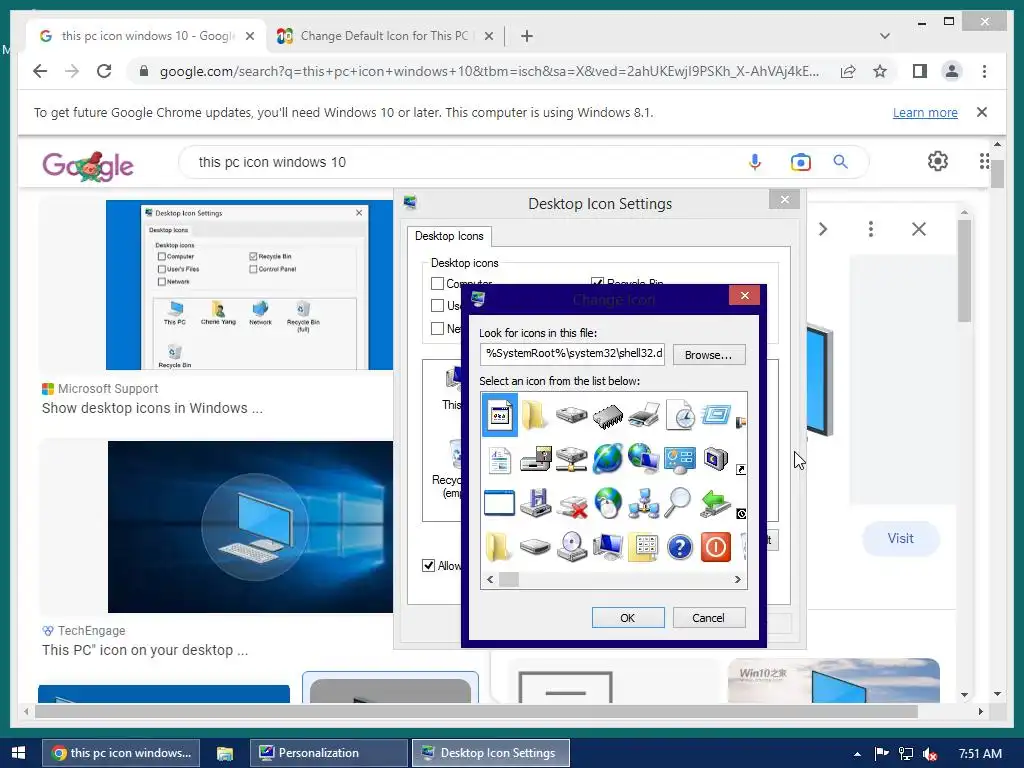Screen dimensions: 1024x768
Task: Select the monitor with moon icon
Action: point(716,458)
